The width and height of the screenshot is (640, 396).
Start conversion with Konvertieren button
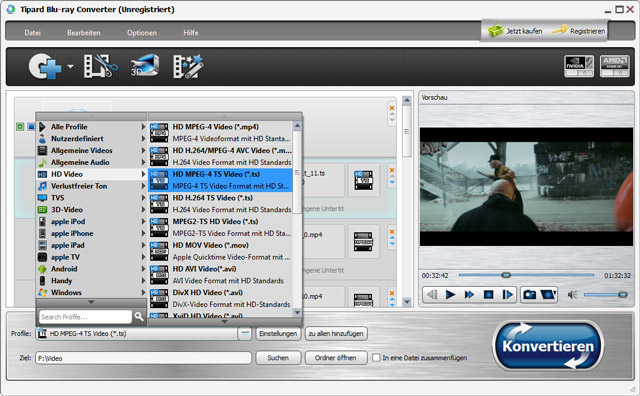pyautogui.click(x=548, y=346)
